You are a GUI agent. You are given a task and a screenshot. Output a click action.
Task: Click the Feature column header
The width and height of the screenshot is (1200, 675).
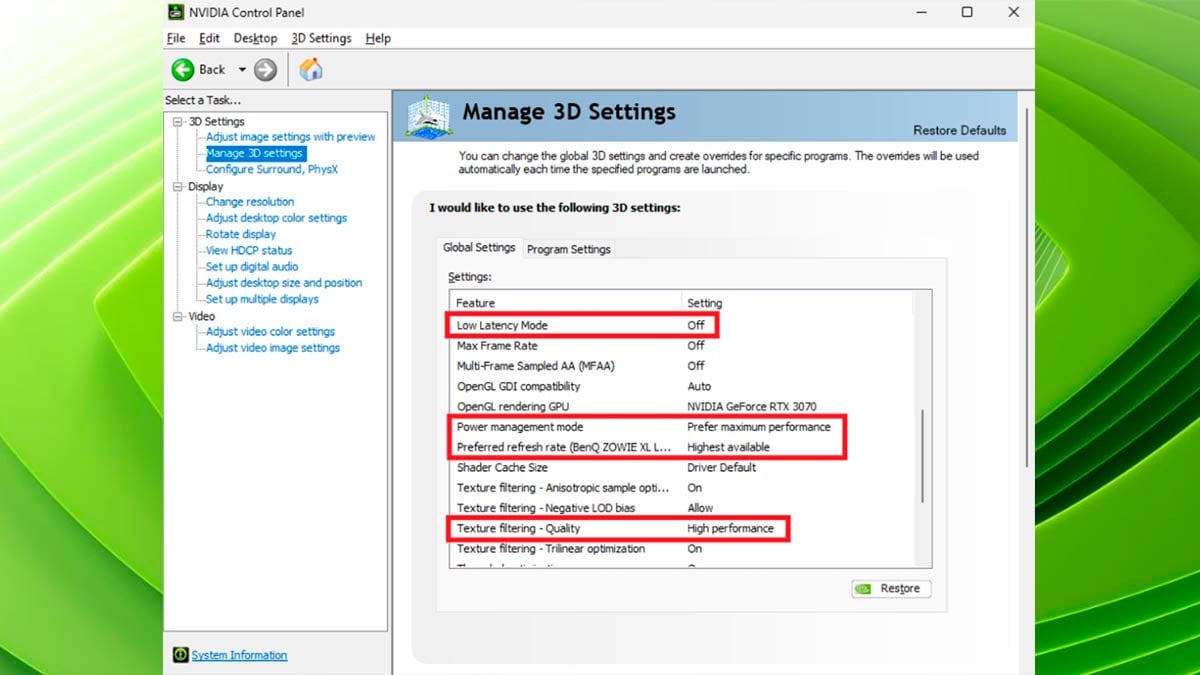[566, 303]
